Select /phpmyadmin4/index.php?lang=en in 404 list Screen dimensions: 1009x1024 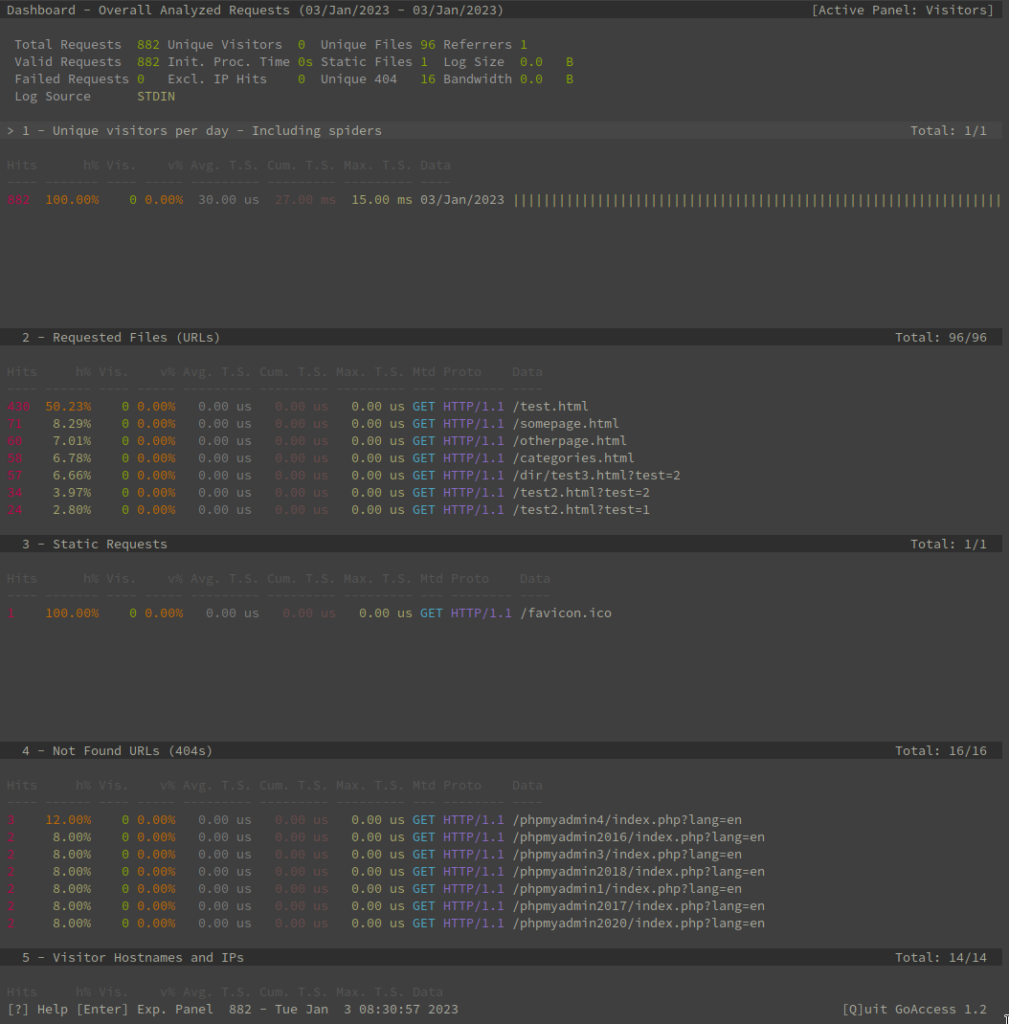coord(626,820)
